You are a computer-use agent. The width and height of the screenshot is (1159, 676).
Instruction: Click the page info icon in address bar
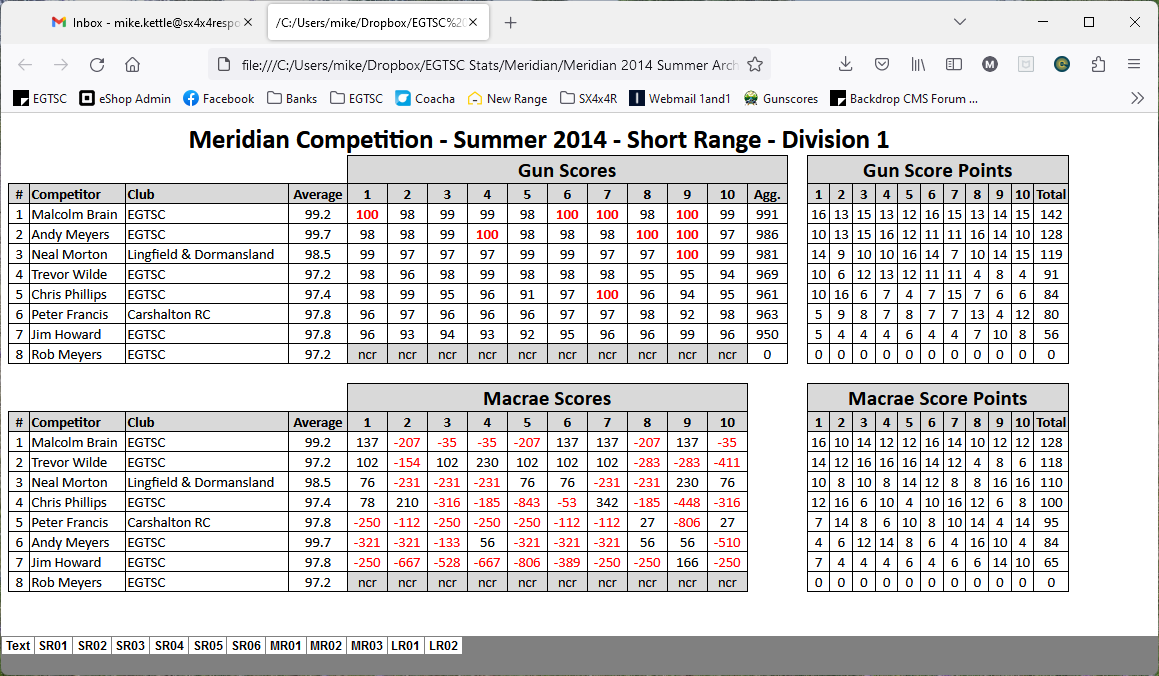tap(224, 65)
